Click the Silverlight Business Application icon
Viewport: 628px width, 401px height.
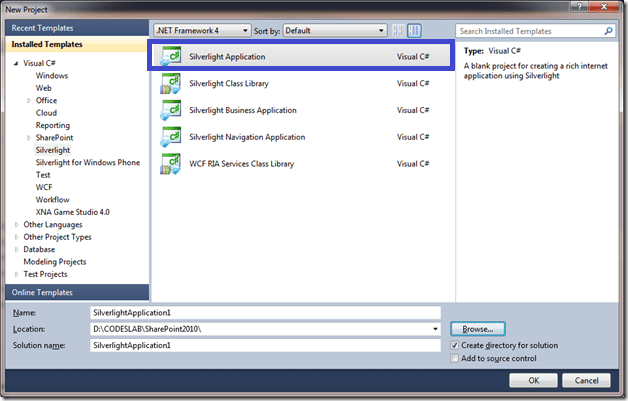coord(169,110)
